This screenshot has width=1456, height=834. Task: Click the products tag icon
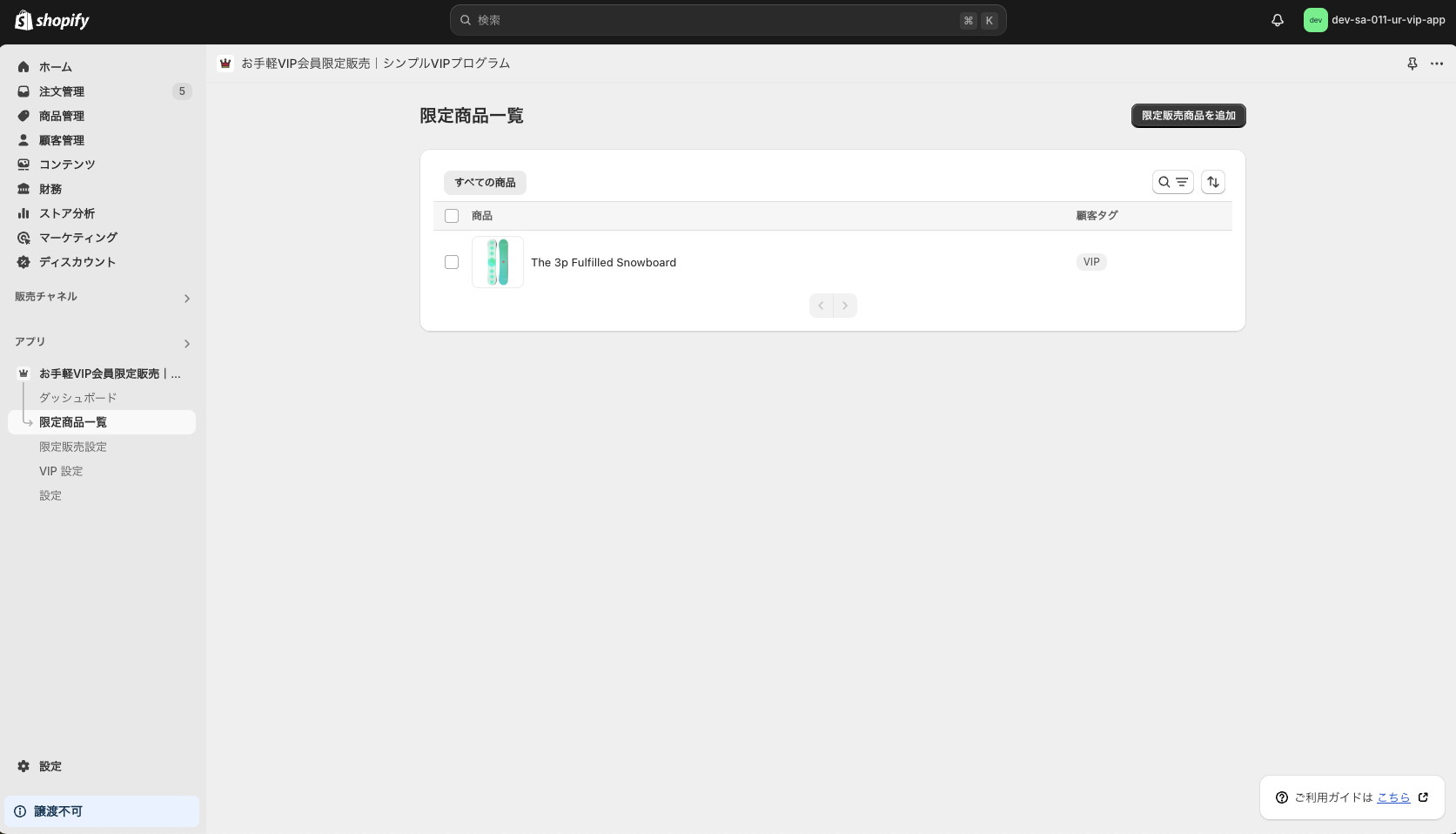(23, 116)
